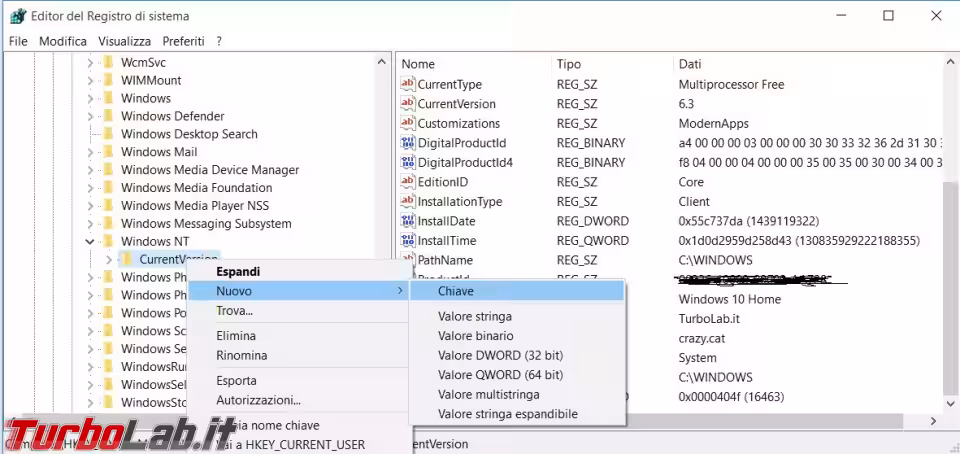This screenshot has height=454, width=960.
Task: Expand the WcmSvc key
Action: point(90,62)
